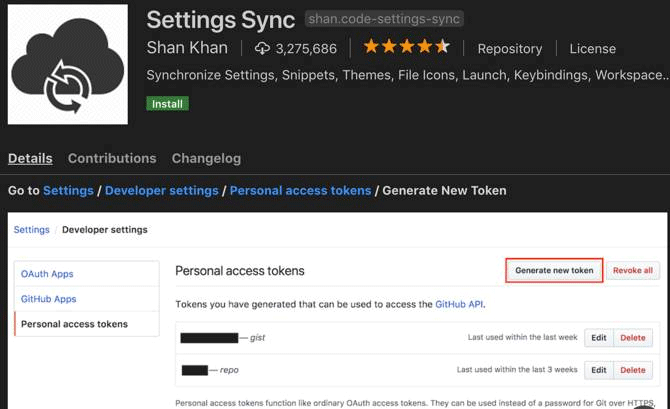Click the publisher name Shan Khan

point(187,48)
